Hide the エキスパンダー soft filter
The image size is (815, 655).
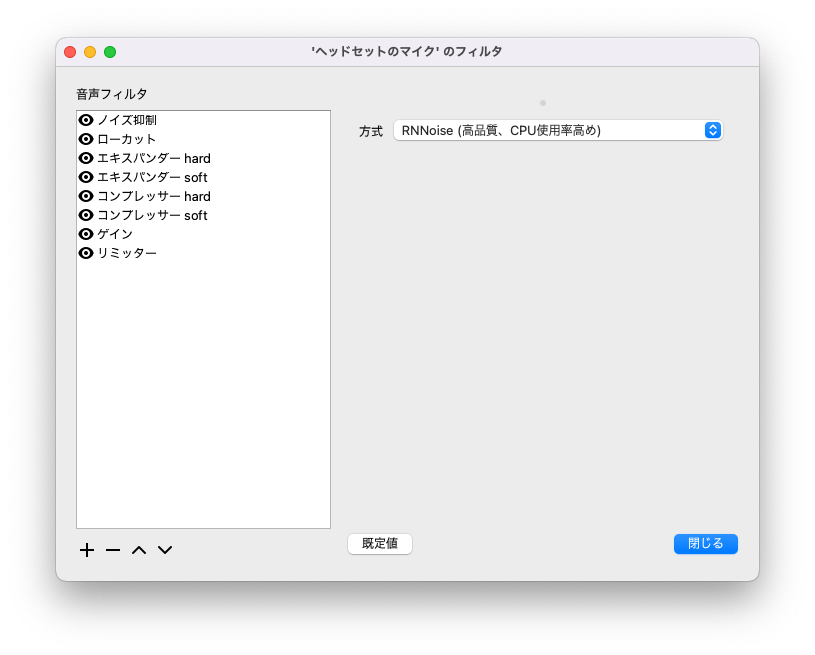tap(86, 177)
